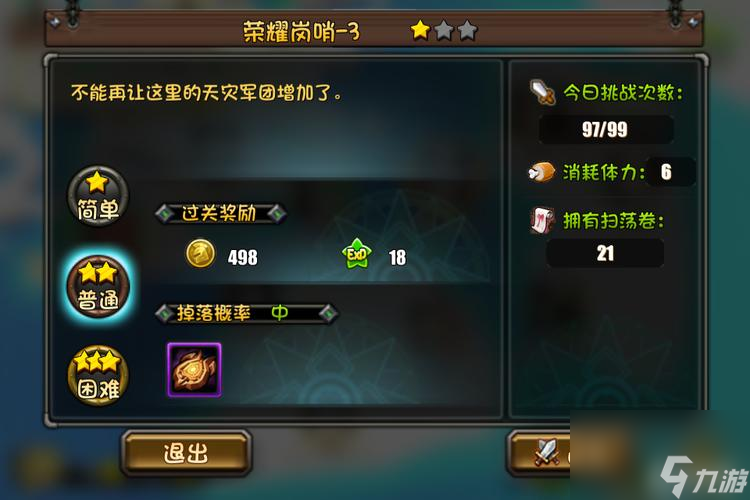Click the gold coin reward icon
The width and height of the screenshot is (750, 500).
coord(200,254)
